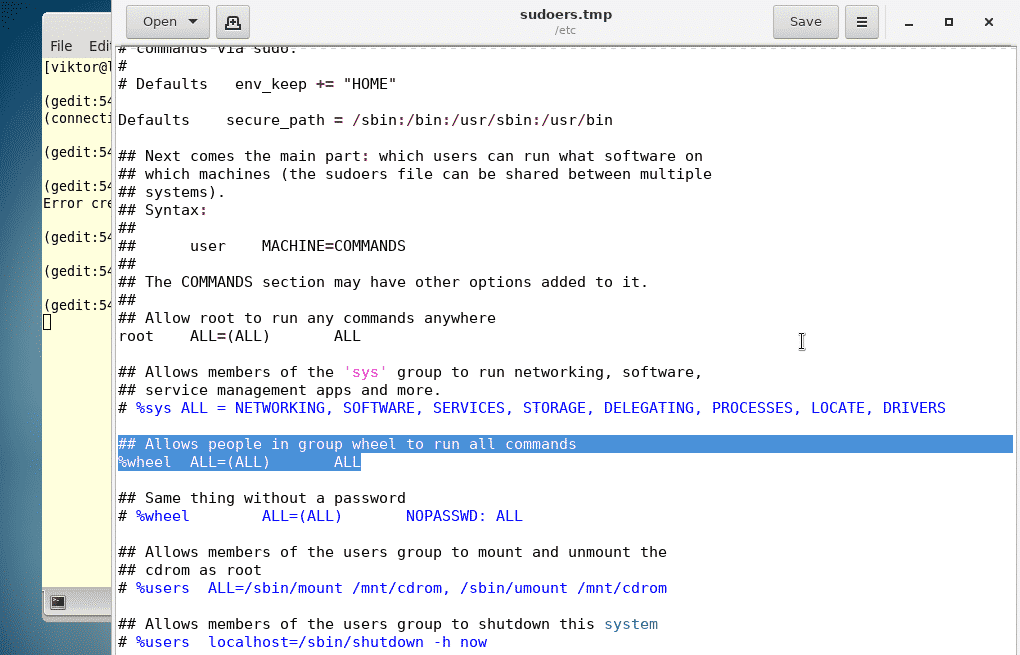Click the terminal icon in bottom panel
Screen dimensions: 1020x655
(x=58, y=601)
